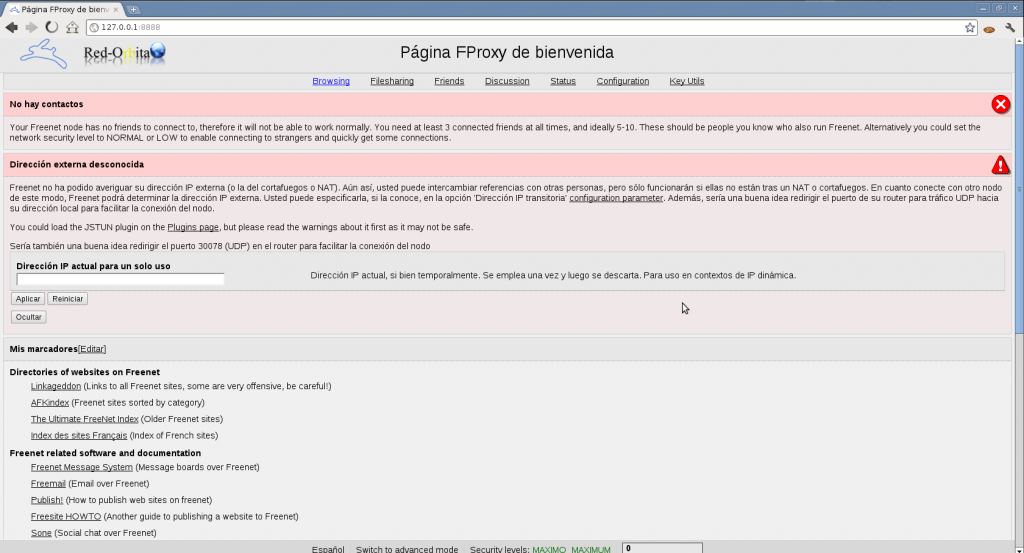Click the MAXIMO security level link
The width and height of the screenshot is (1024, 553).
pos(549,549)
